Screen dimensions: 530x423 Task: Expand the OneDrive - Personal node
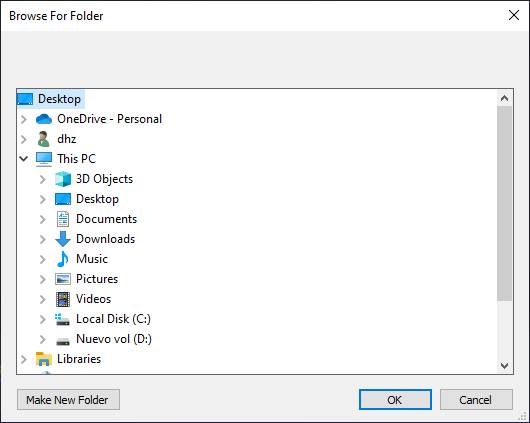click(x=24, y=119)
